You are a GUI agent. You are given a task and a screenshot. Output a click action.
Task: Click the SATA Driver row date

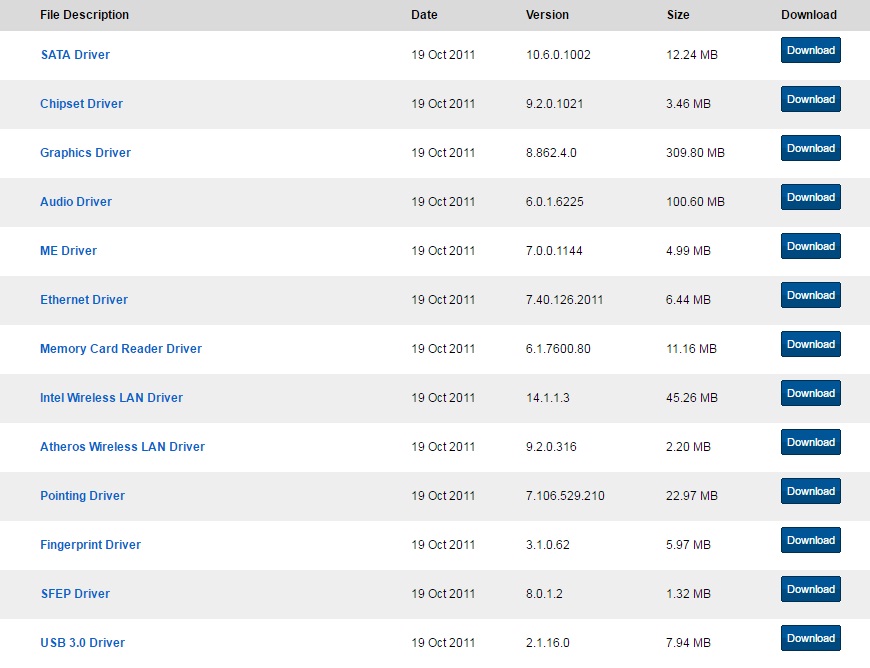pos(443,55)
